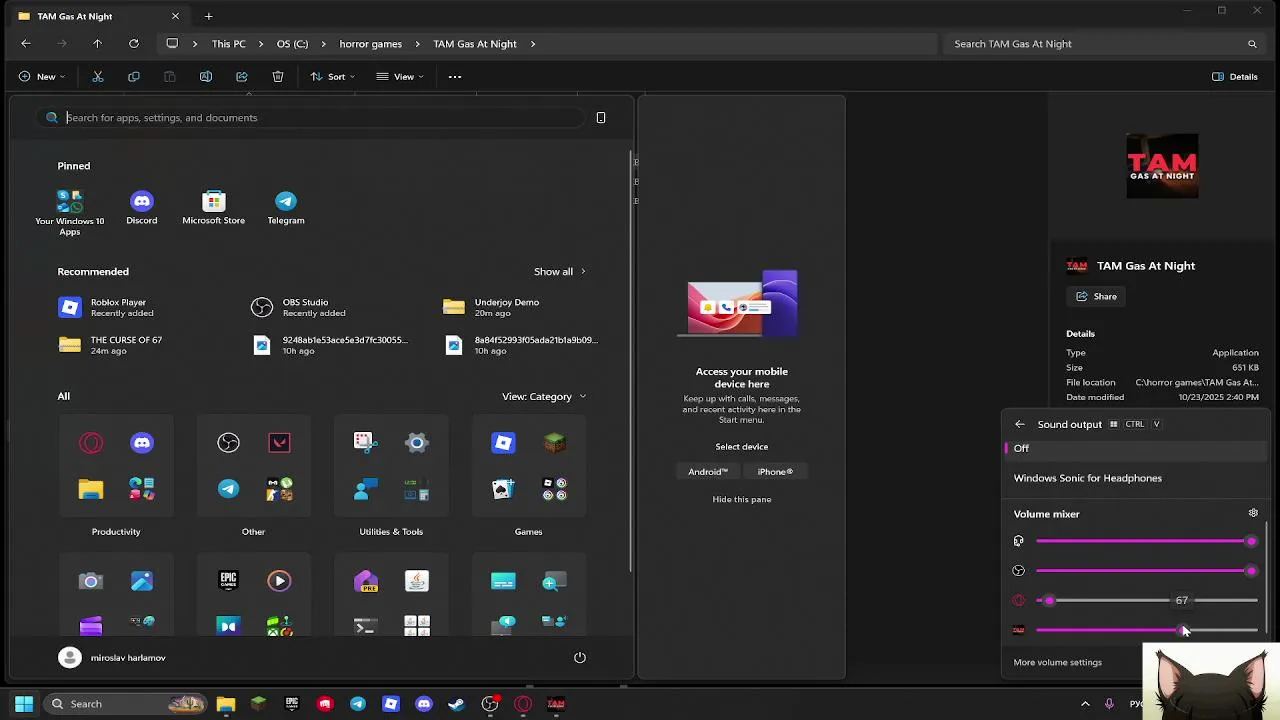The width and height of the screenshot is (1280, 720).
Task: Mute TAM game in volume mixer
Action: click(x=1018, y=630)
